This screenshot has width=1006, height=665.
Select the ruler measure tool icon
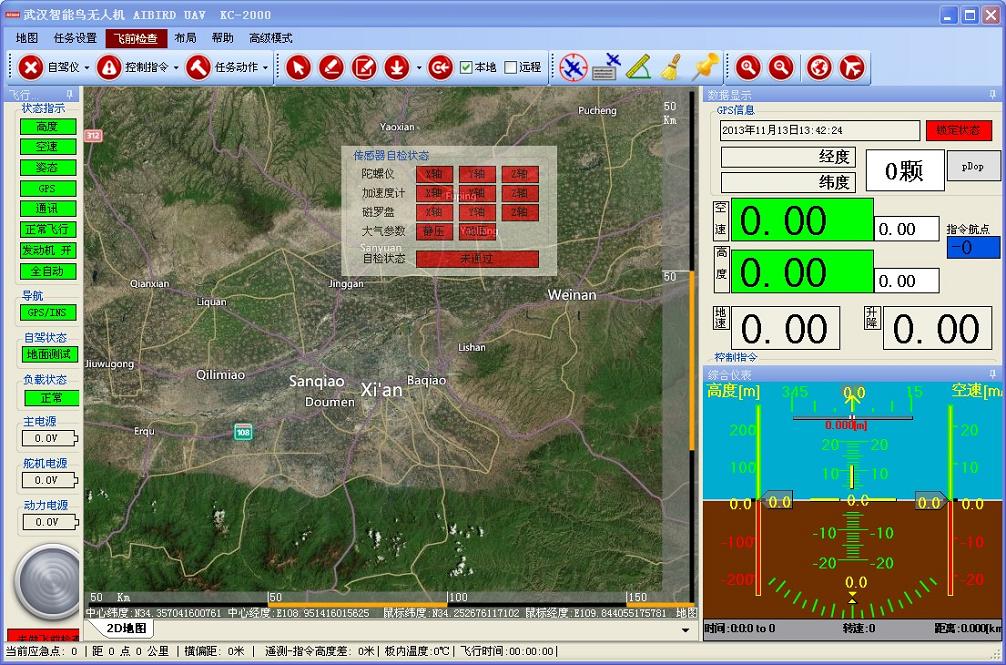[x=639, y=67]
